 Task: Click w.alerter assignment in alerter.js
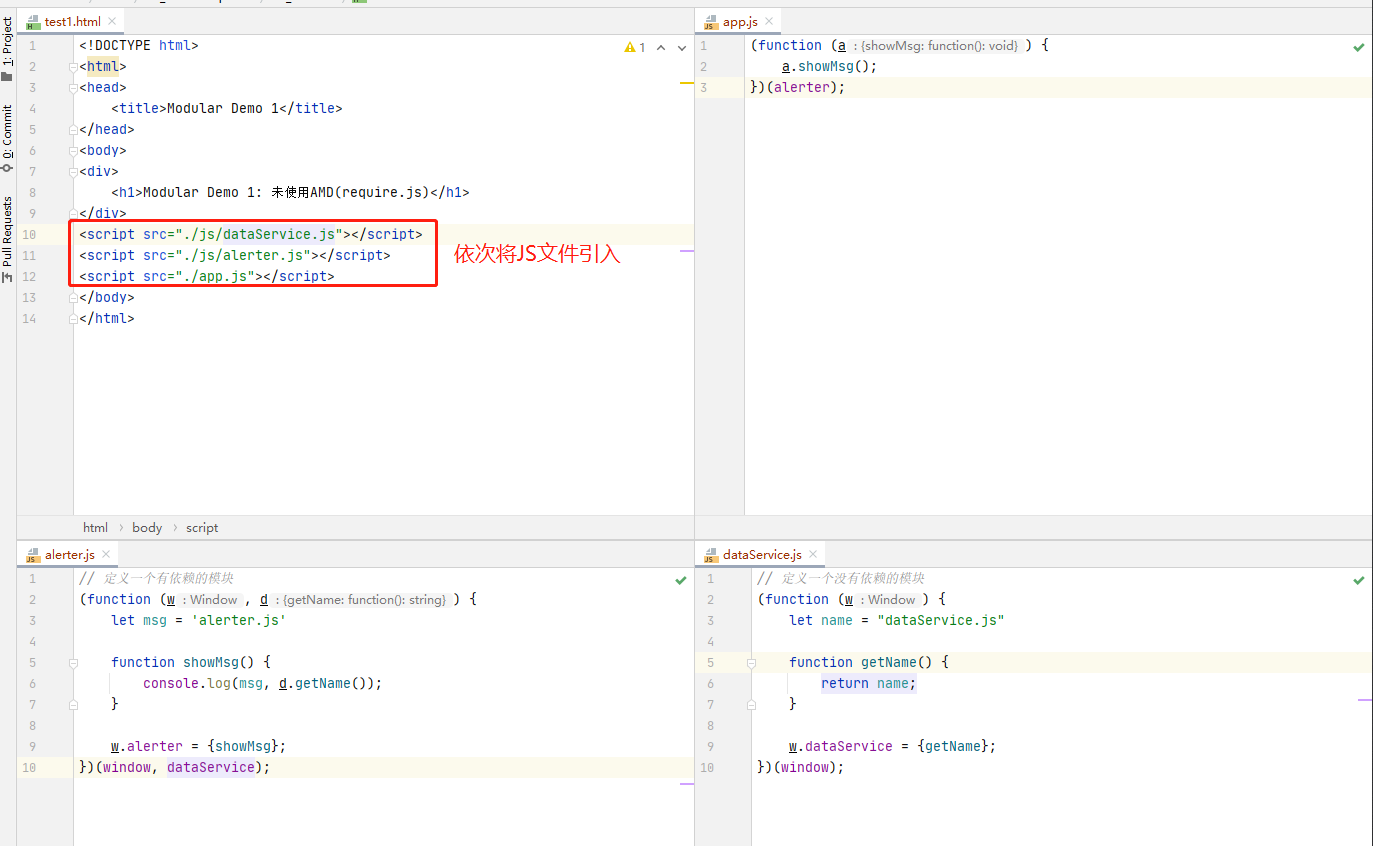click(x=198, y=747)
